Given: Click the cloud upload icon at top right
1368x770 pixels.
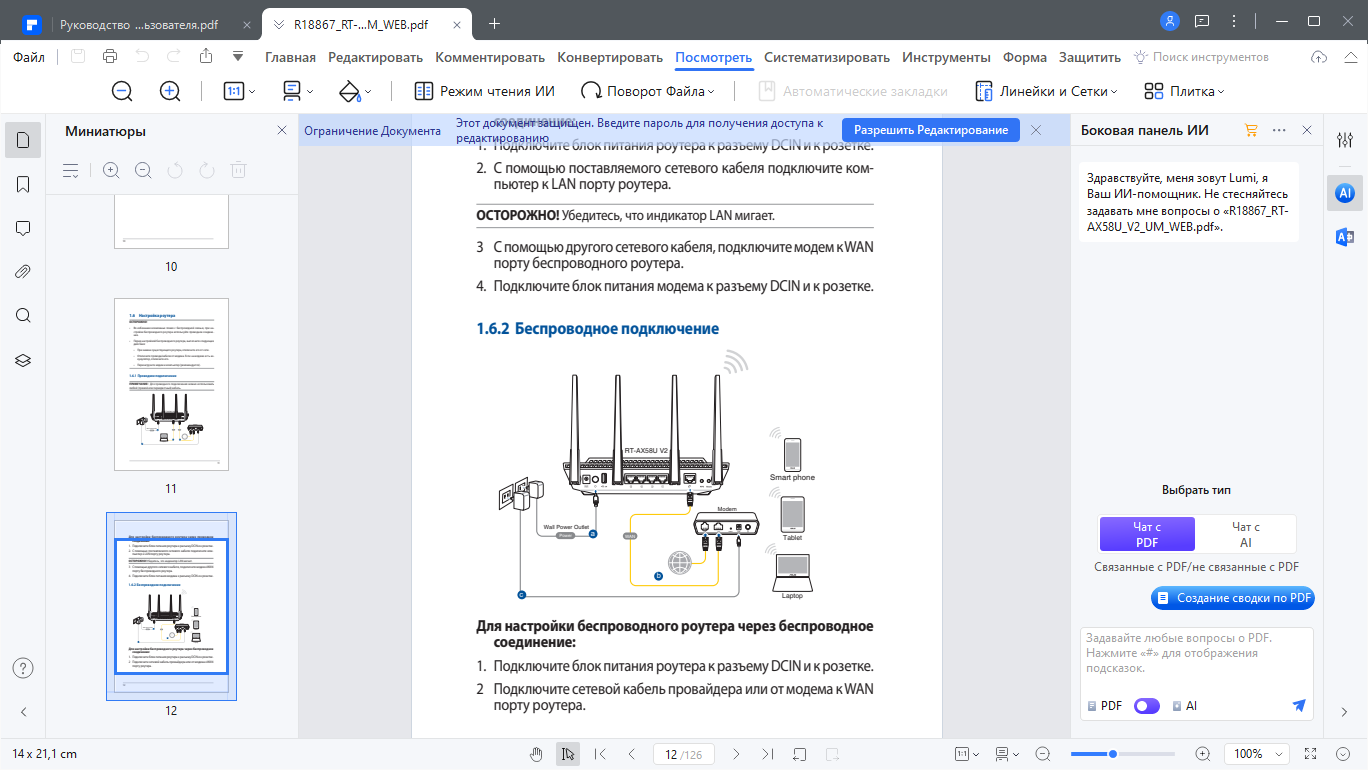Looking at the screenshot, I should coord(1319,57).
